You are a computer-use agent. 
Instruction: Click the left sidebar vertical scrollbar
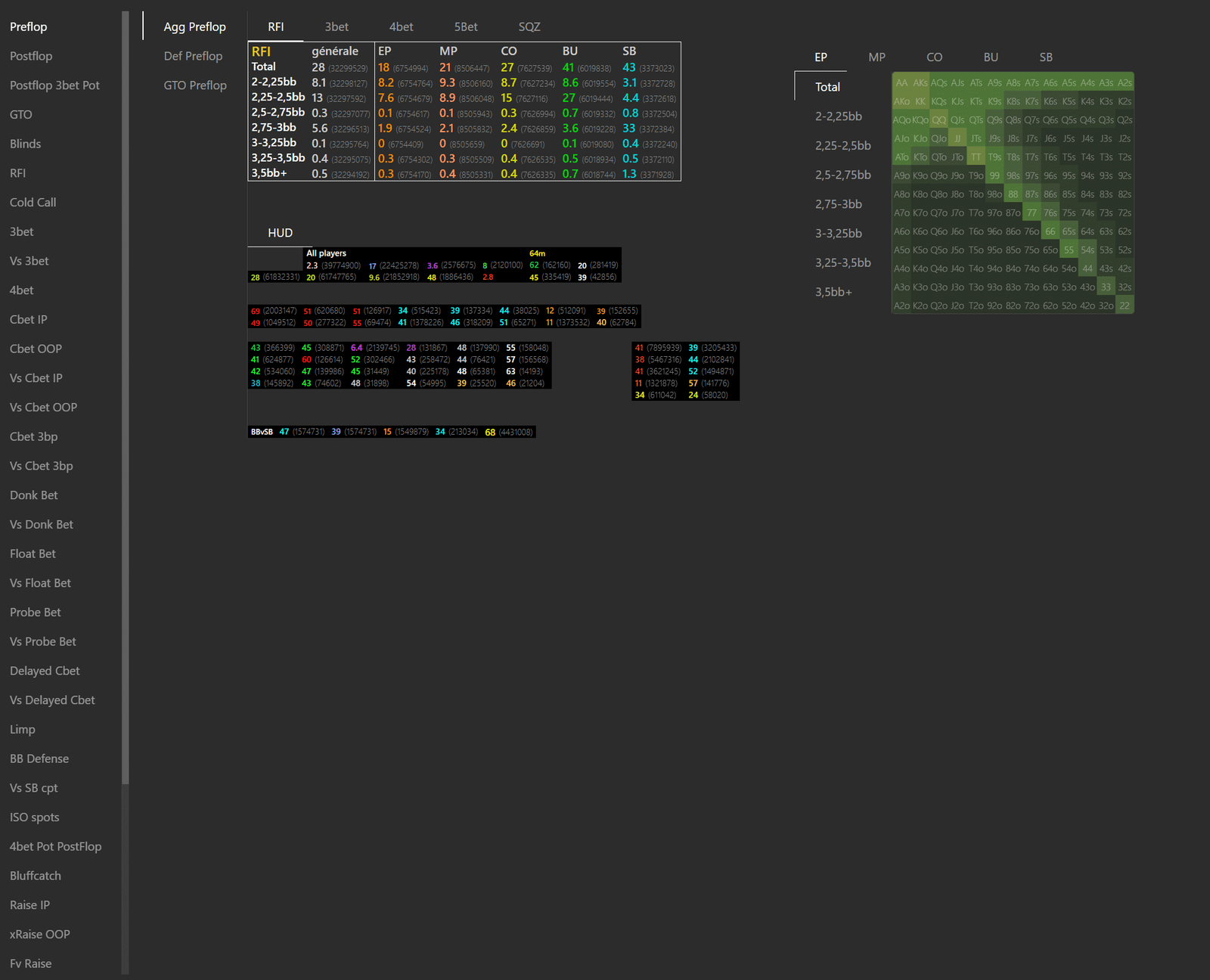pos(126,399)
